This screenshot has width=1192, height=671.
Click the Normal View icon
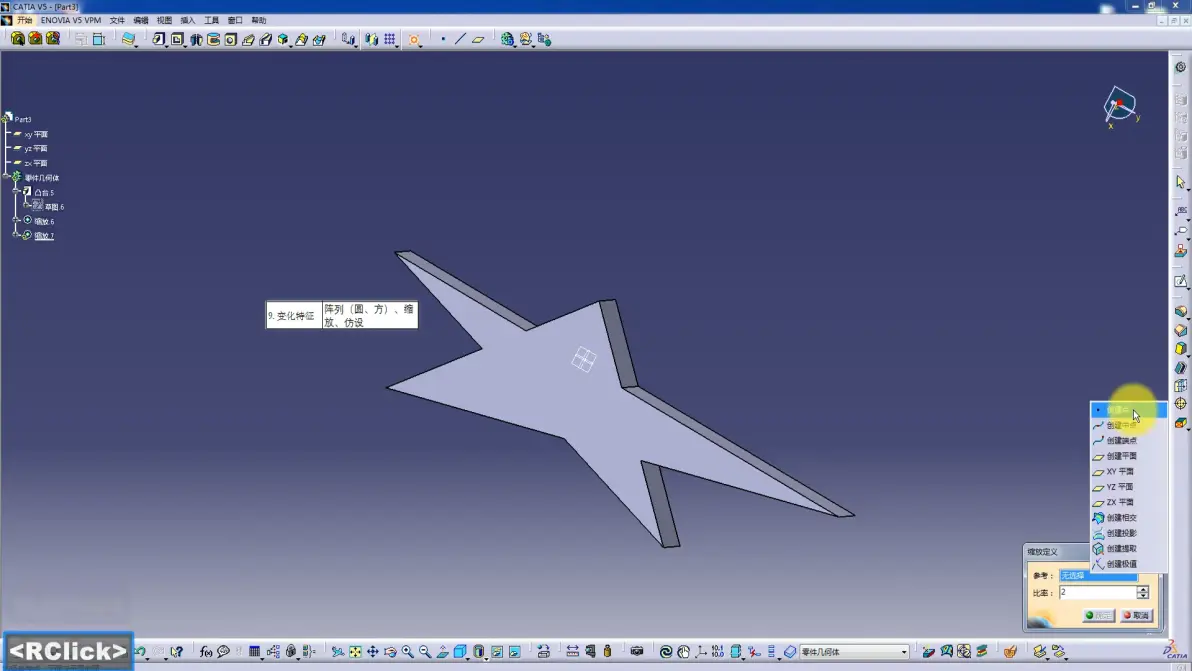442,651
